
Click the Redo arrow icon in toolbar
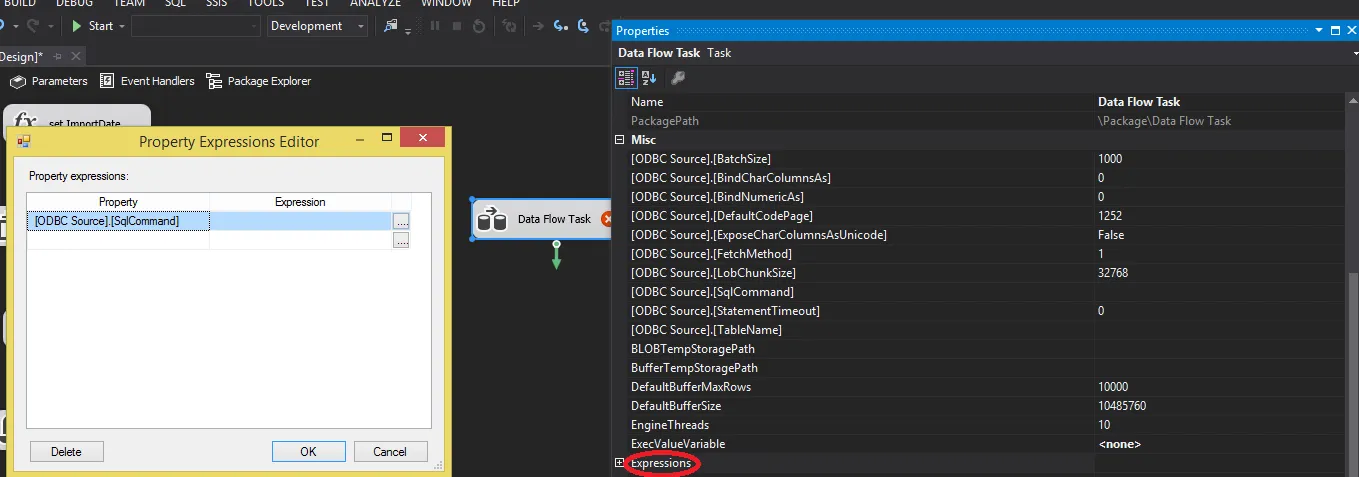click(31, 26)
